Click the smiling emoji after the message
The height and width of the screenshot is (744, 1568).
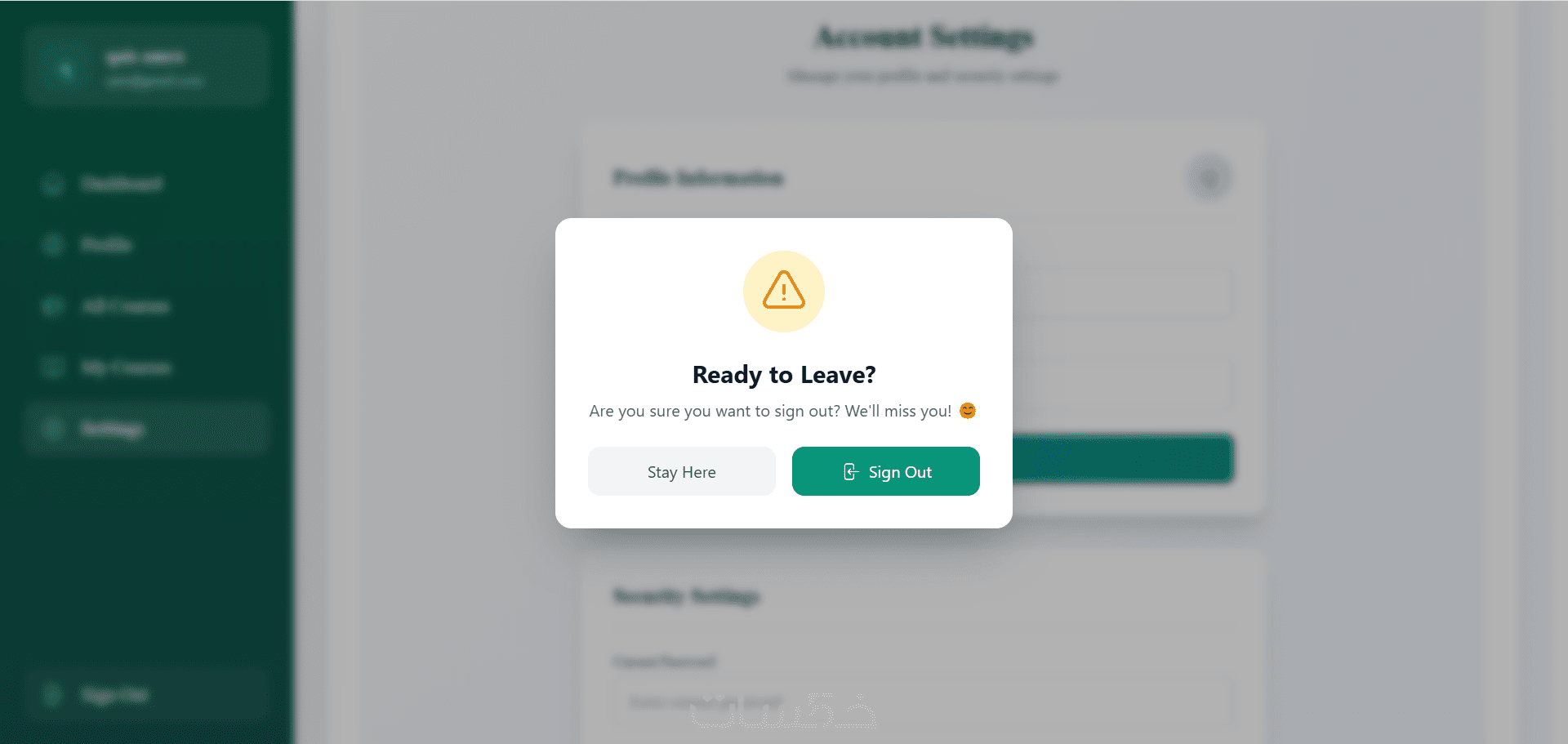point(968,411)
